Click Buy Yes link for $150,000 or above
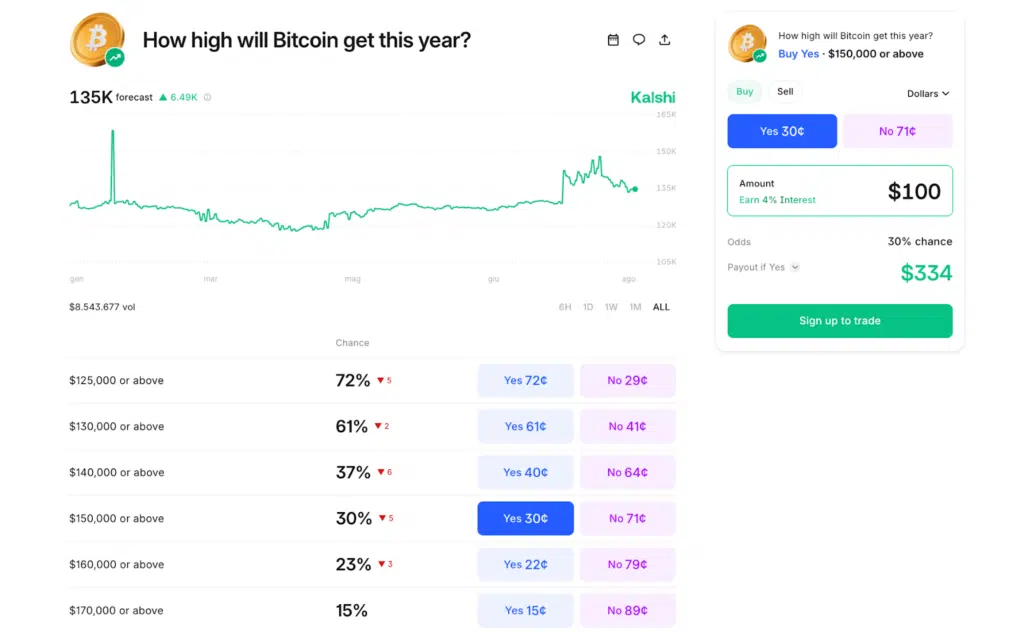1024x633 pixels. [x=798, y=54]
